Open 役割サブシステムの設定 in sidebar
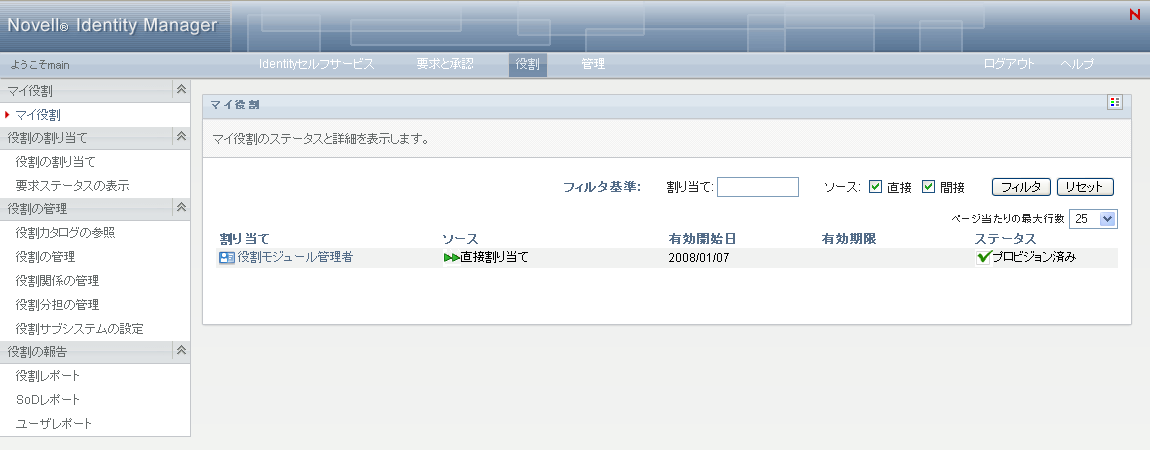The width and height of the screenshot is (1150, 450). (x=79, y=328)
